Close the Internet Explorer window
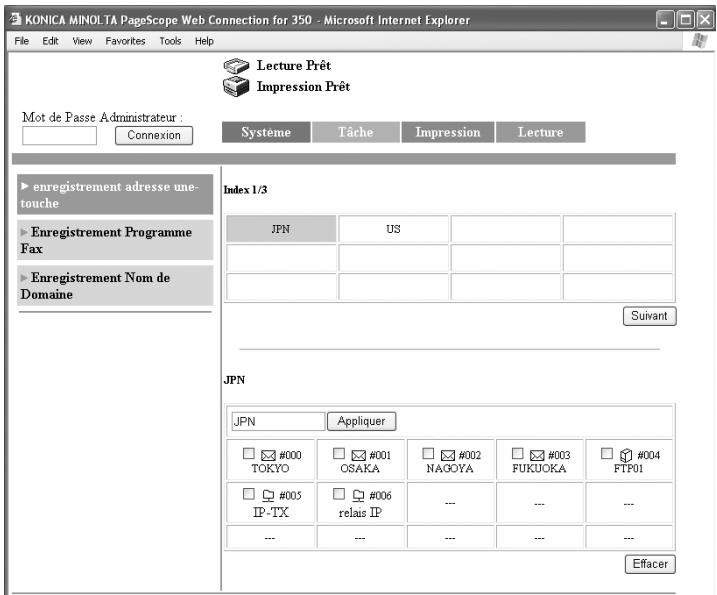This screenshot has width=717, height=595. click(705, 20)
